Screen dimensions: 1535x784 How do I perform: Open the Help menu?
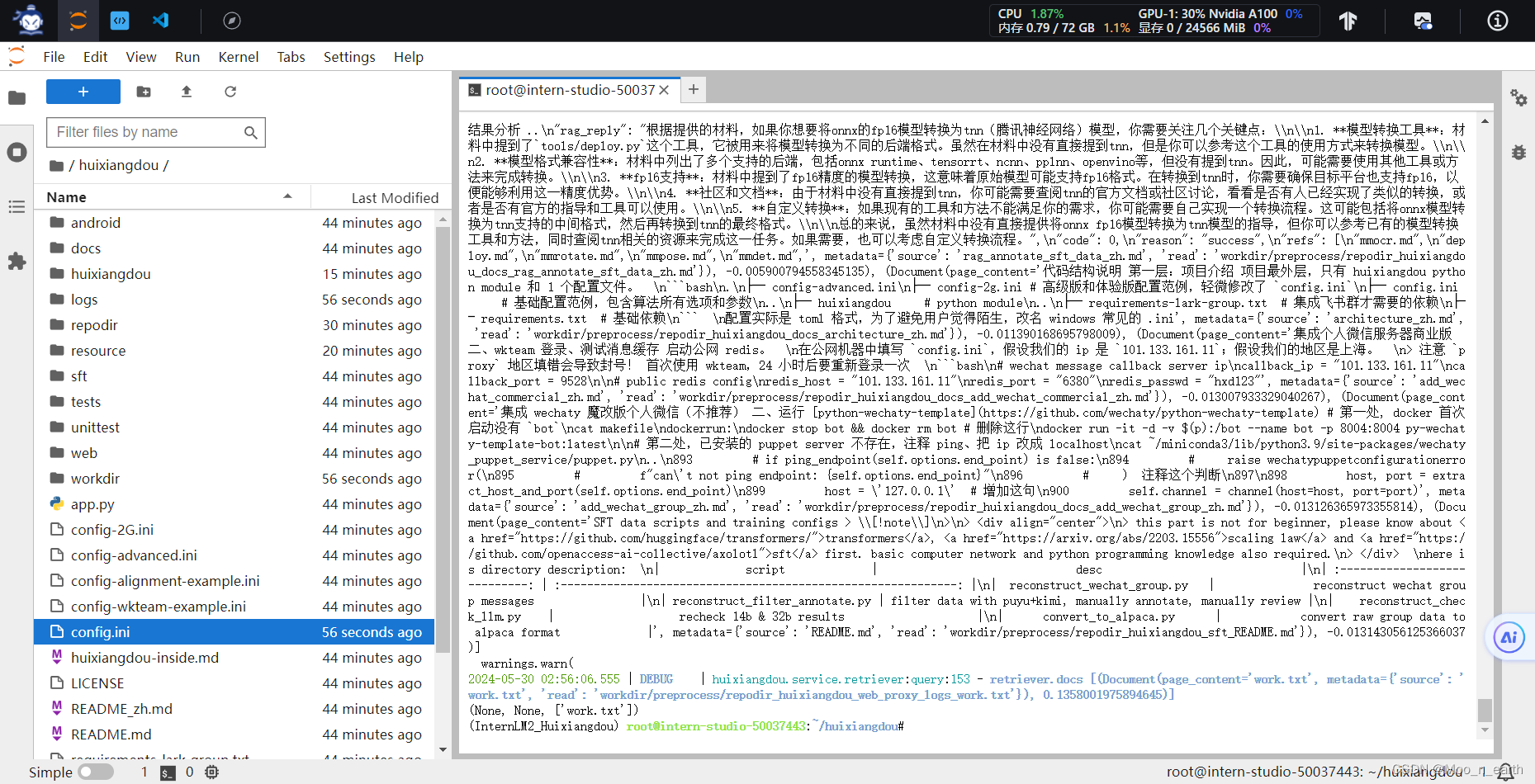pos(408,57)
